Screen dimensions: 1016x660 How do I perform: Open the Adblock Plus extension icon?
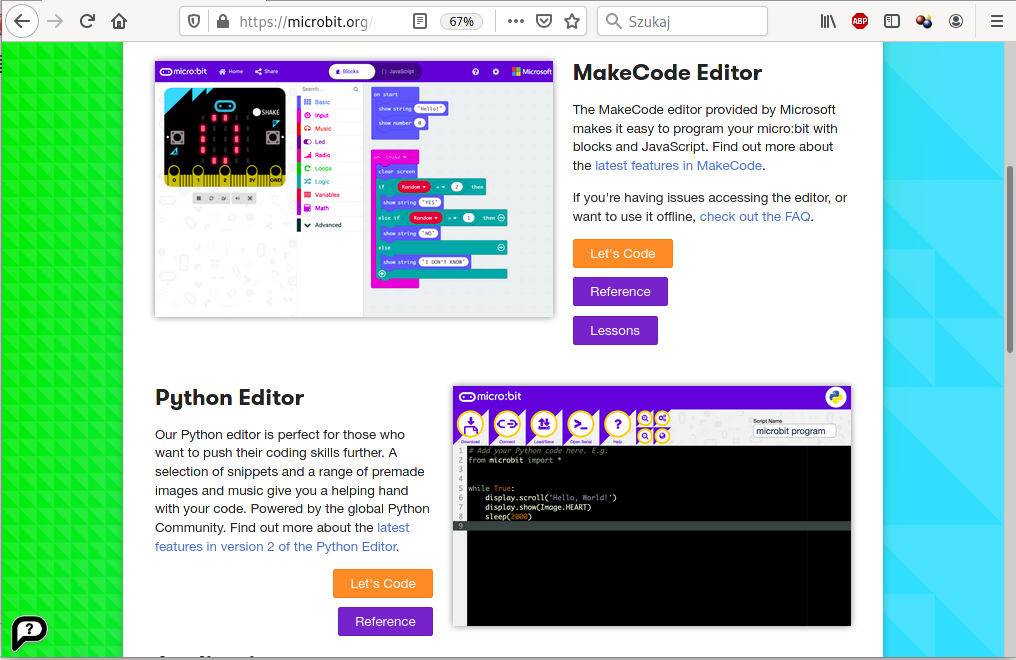coord(860,21)
